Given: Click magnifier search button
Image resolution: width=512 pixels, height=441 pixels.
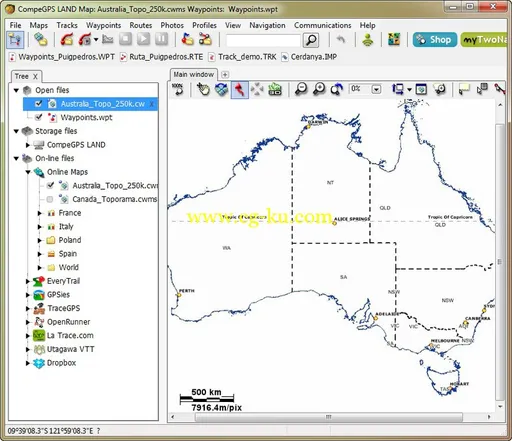Looking at the screenshot, I should tap(311, 40).
